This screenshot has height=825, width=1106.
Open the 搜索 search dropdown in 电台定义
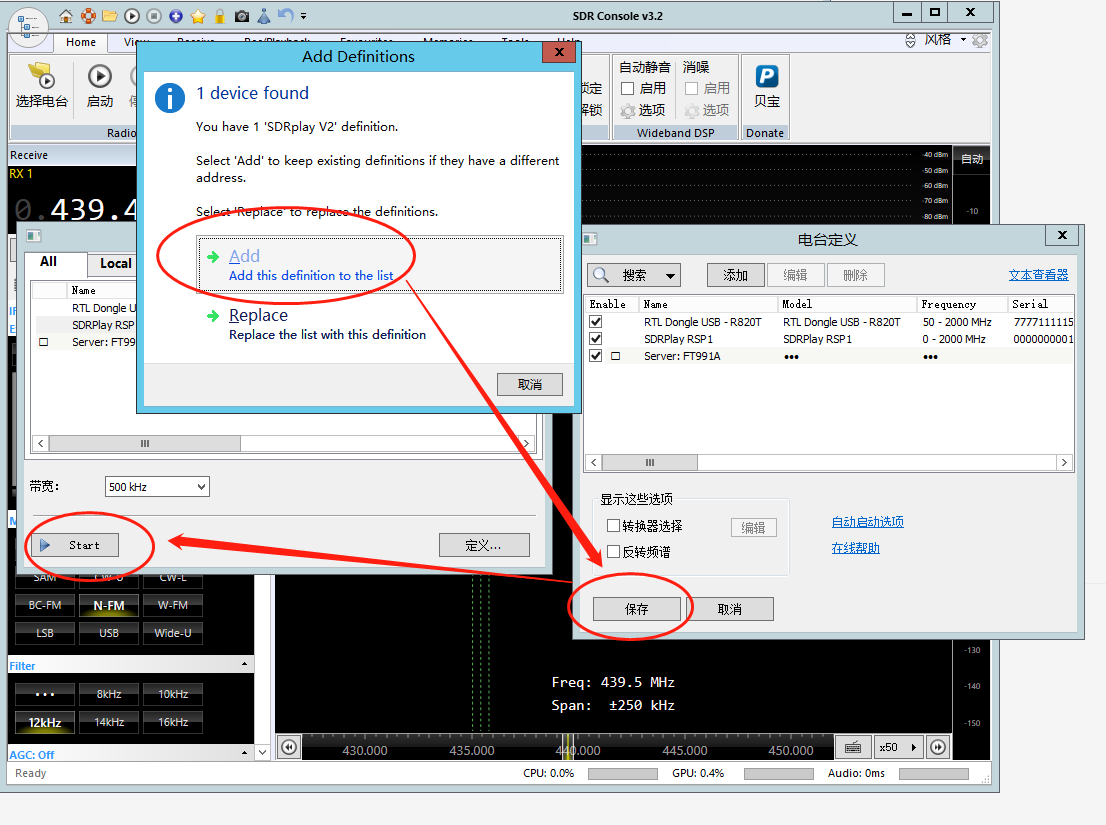pos(634,275)
